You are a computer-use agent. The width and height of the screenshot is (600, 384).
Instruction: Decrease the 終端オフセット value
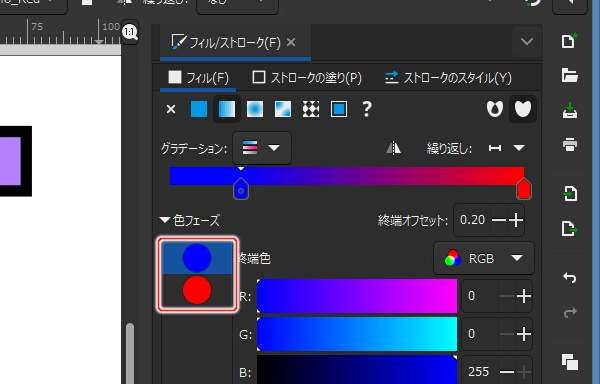[x=499, y=220]
